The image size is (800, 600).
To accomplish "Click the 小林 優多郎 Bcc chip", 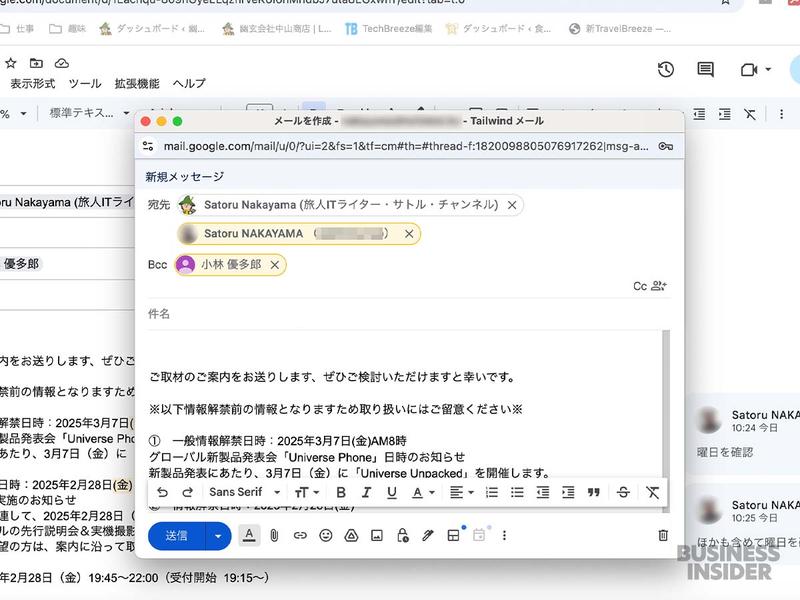I will pos(230,265).
